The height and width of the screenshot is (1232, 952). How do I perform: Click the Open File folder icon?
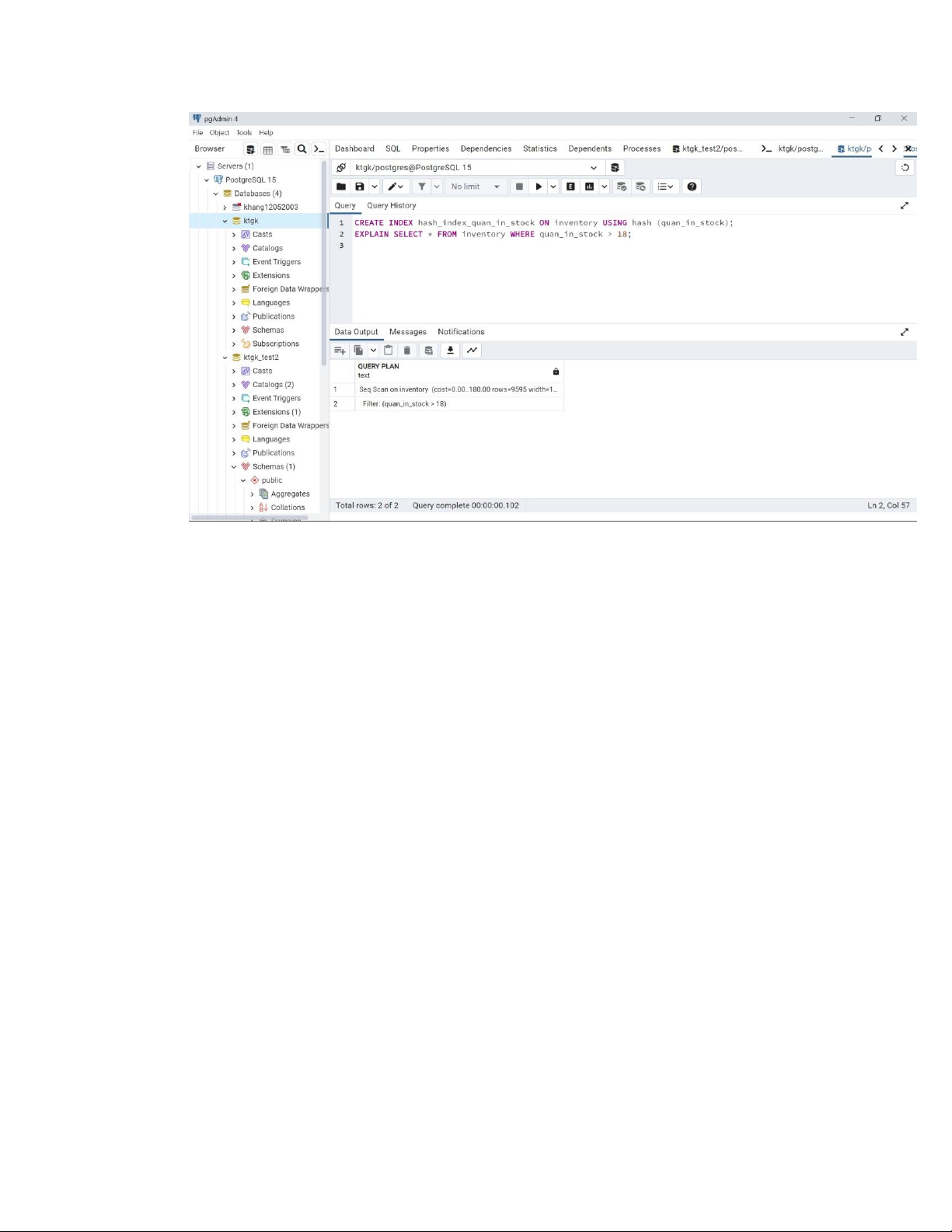point(341,187)
